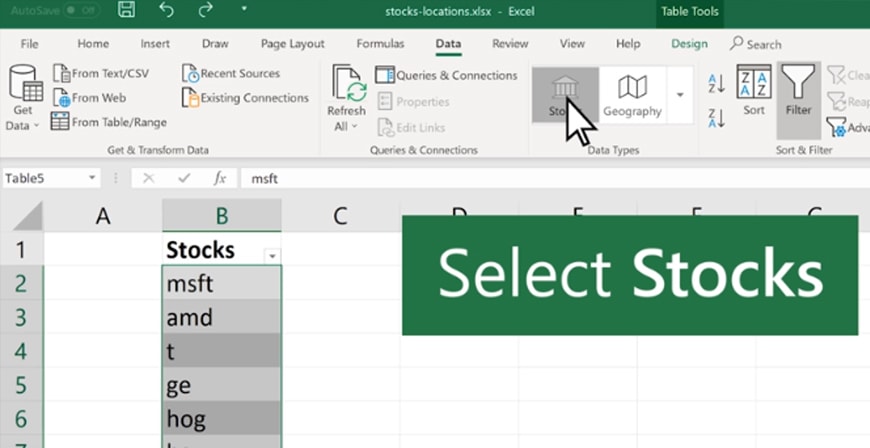870x448 pixels.
Task: Select From Table/Range
Action: click(x=109, y=122)
